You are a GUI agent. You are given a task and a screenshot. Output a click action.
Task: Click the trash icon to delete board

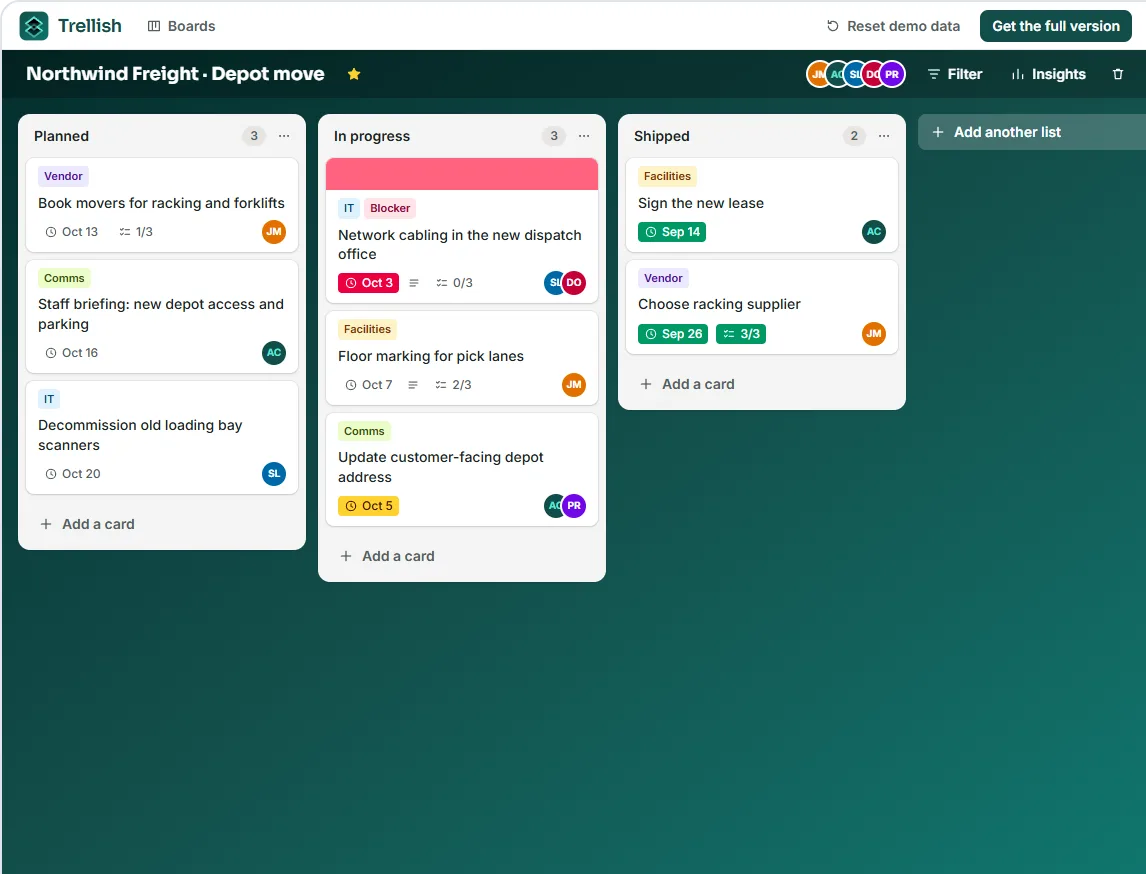[x=1117, y=74]
